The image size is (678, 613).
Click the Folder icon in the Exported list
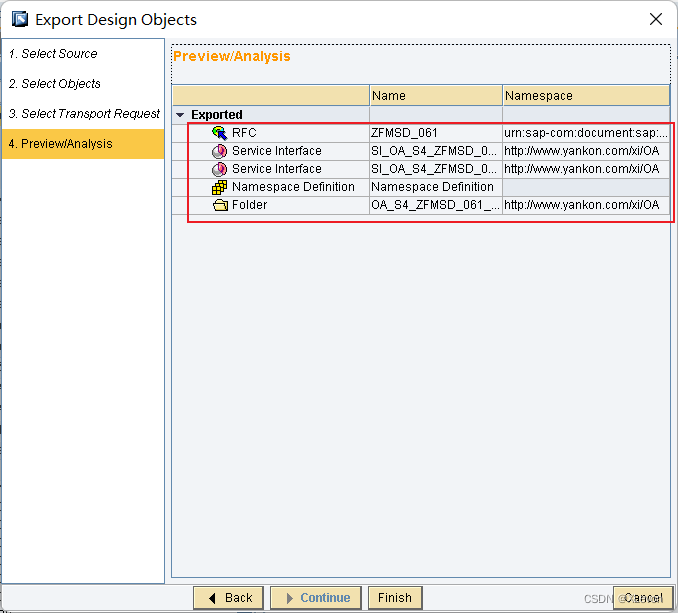click(220, 205)
